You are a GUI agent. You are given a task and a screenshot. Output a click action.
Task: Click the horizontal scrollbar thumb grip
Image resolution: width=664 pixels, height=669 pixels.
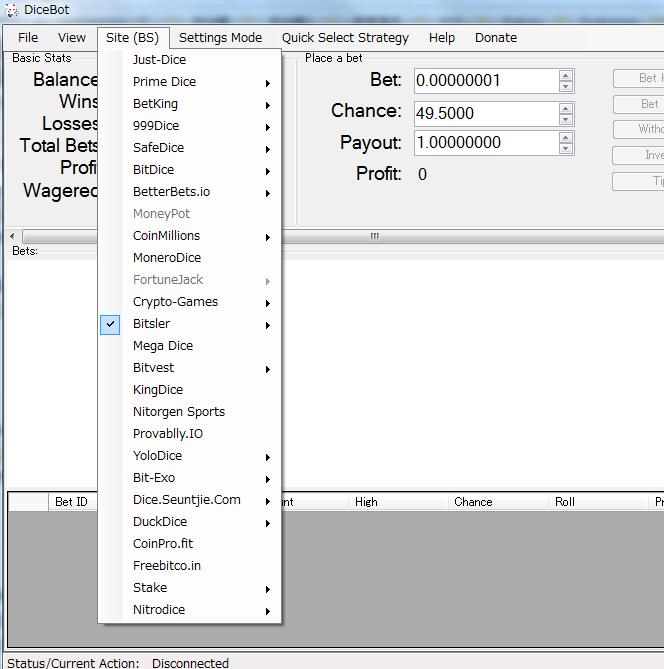coord(375,236)
